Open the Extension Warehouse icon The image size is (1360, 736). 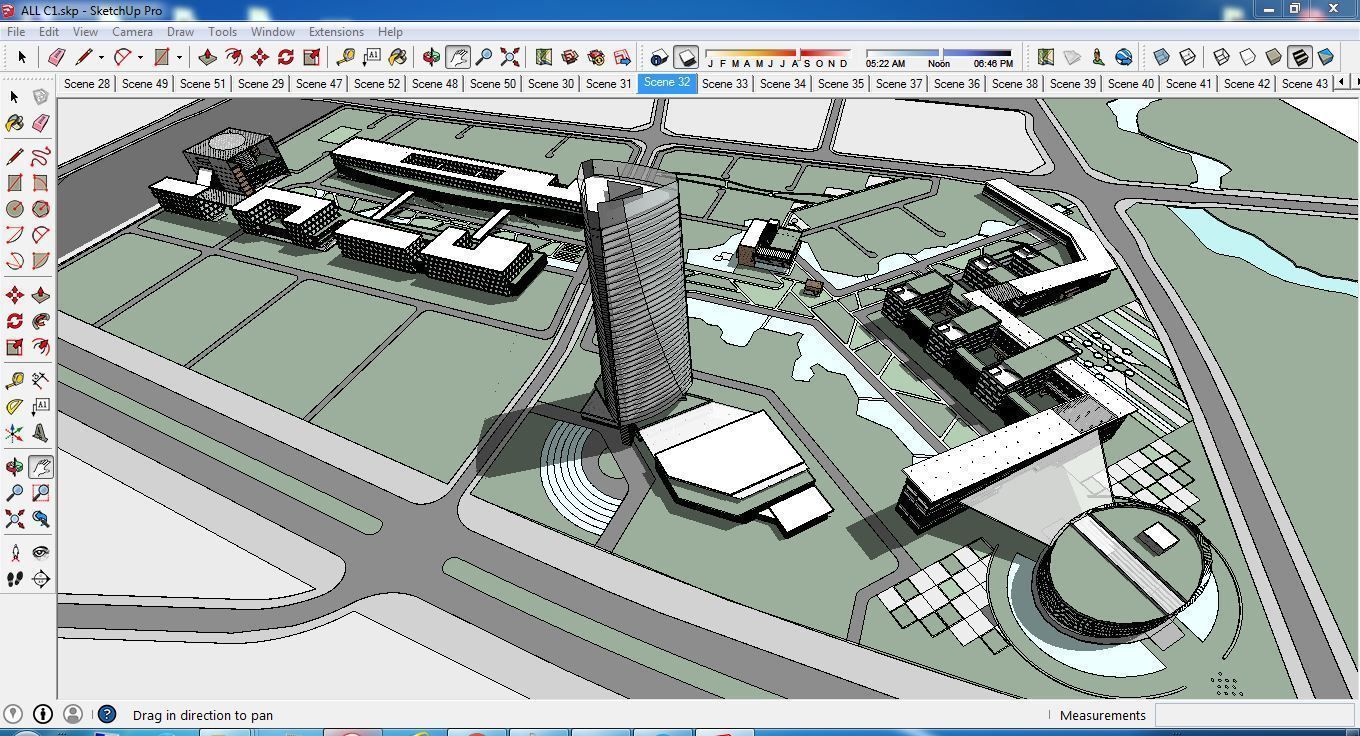(596, 57)
